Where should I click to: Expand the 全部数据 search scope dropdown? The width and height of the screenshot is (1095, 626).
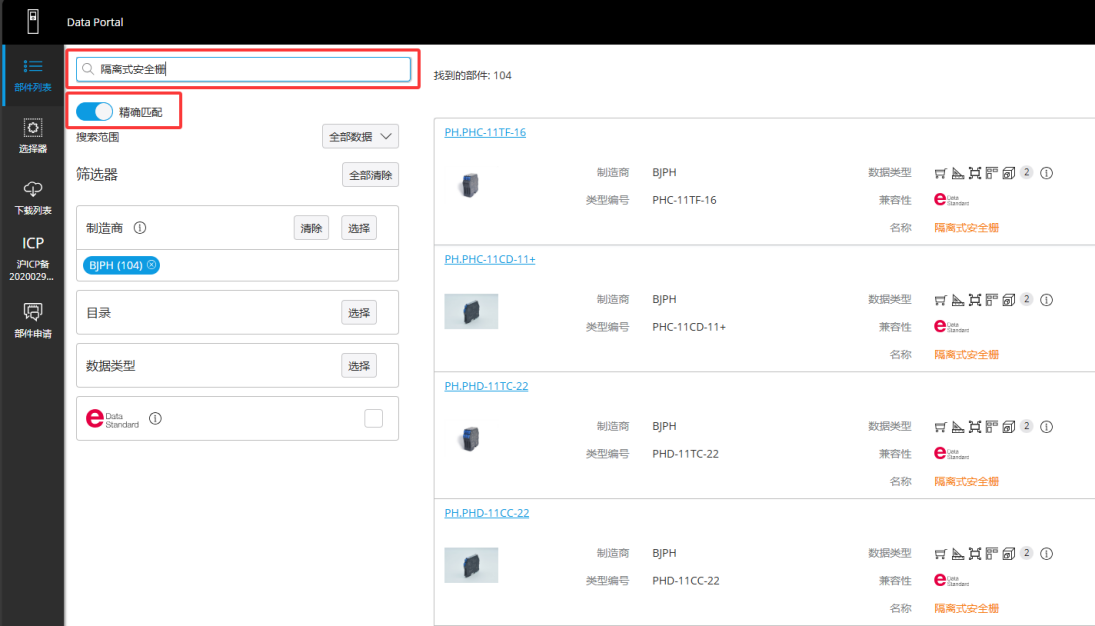(361, 137)
